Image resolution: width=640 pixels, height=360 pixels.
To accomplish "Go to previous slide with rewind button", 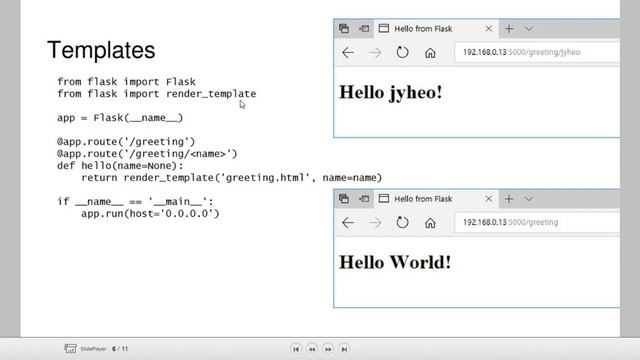I will click(312, 349).
